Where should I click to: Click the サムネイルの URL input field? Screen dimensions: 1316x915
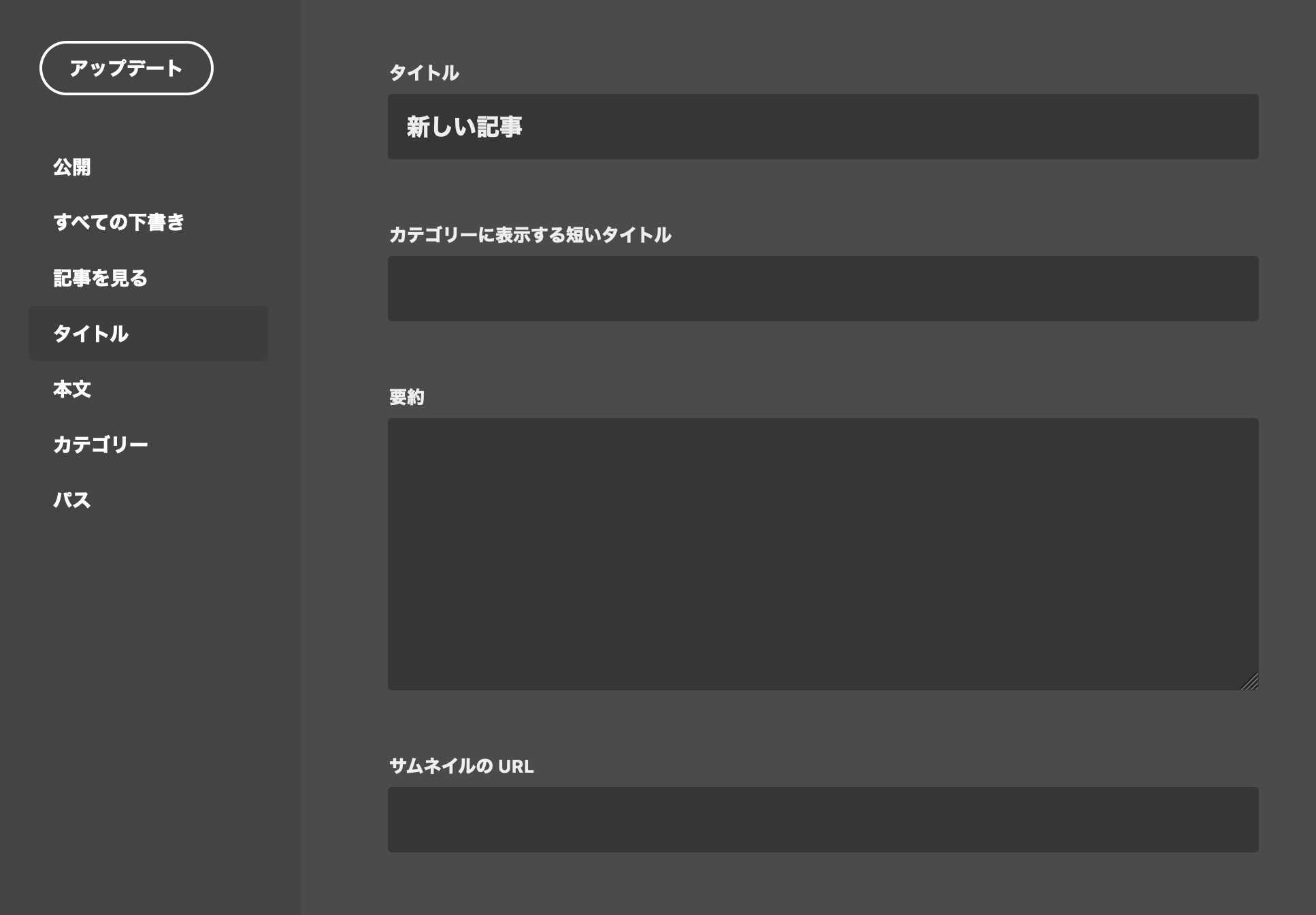tap(823, 820)
